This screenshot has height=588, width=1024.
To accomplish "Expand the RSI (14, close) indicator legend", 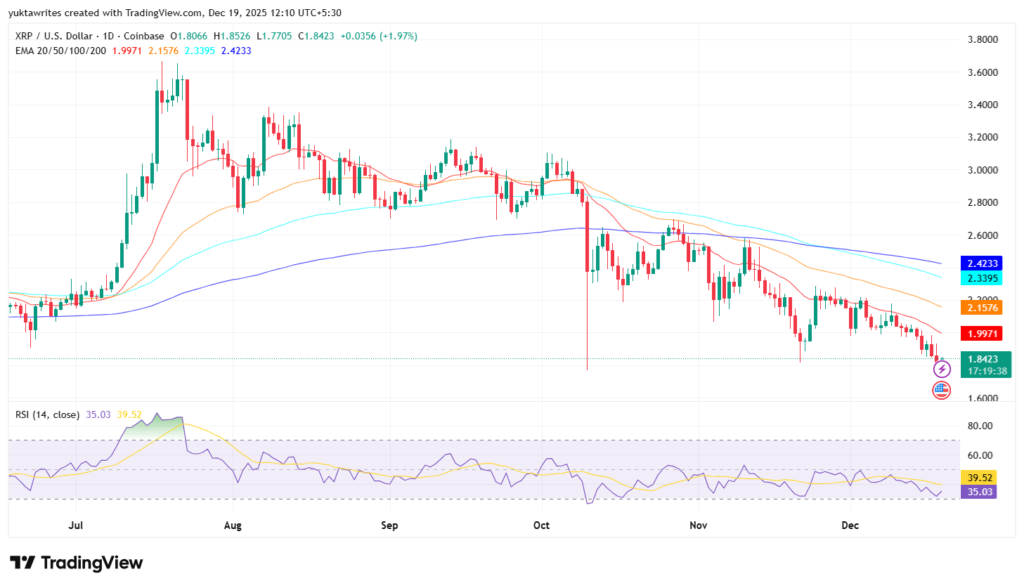I will pos(48,414).
